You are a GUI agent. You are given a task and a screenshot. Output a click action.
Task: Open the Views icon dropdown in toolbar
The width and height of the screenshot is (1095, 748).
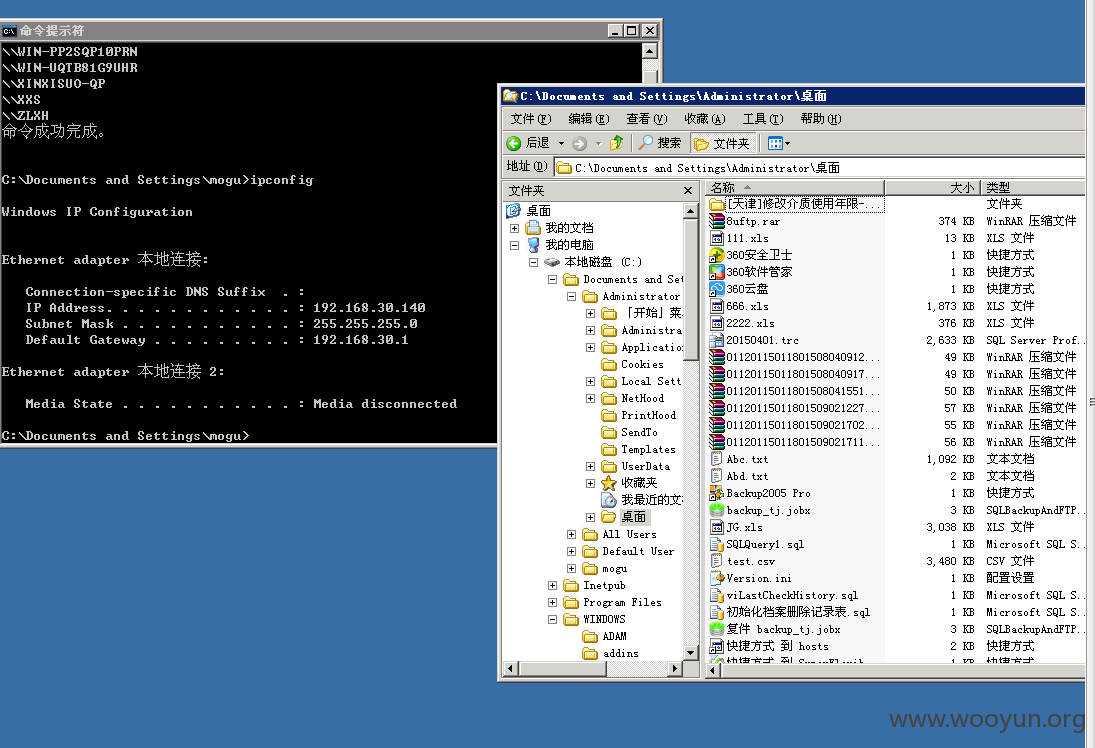[779, 143]
